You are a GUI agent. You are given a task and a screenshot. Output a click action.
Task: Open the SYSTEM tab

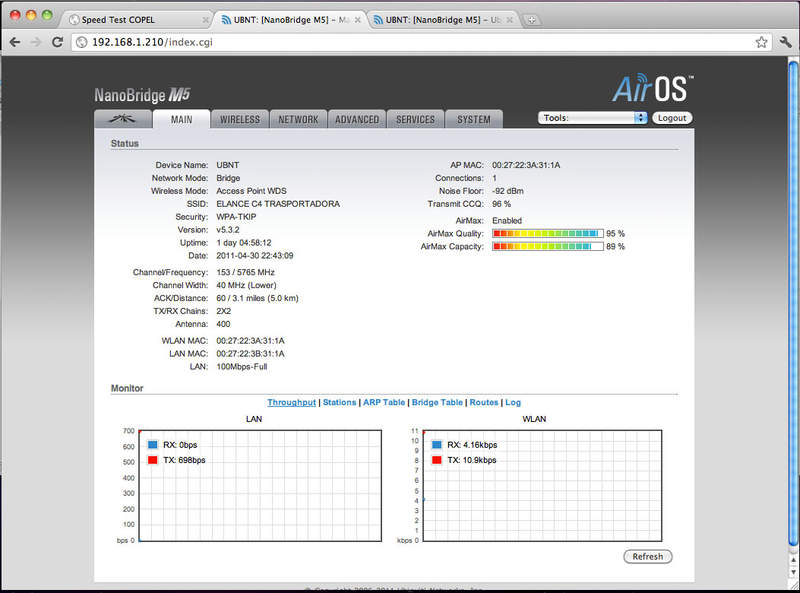[473, 119]
